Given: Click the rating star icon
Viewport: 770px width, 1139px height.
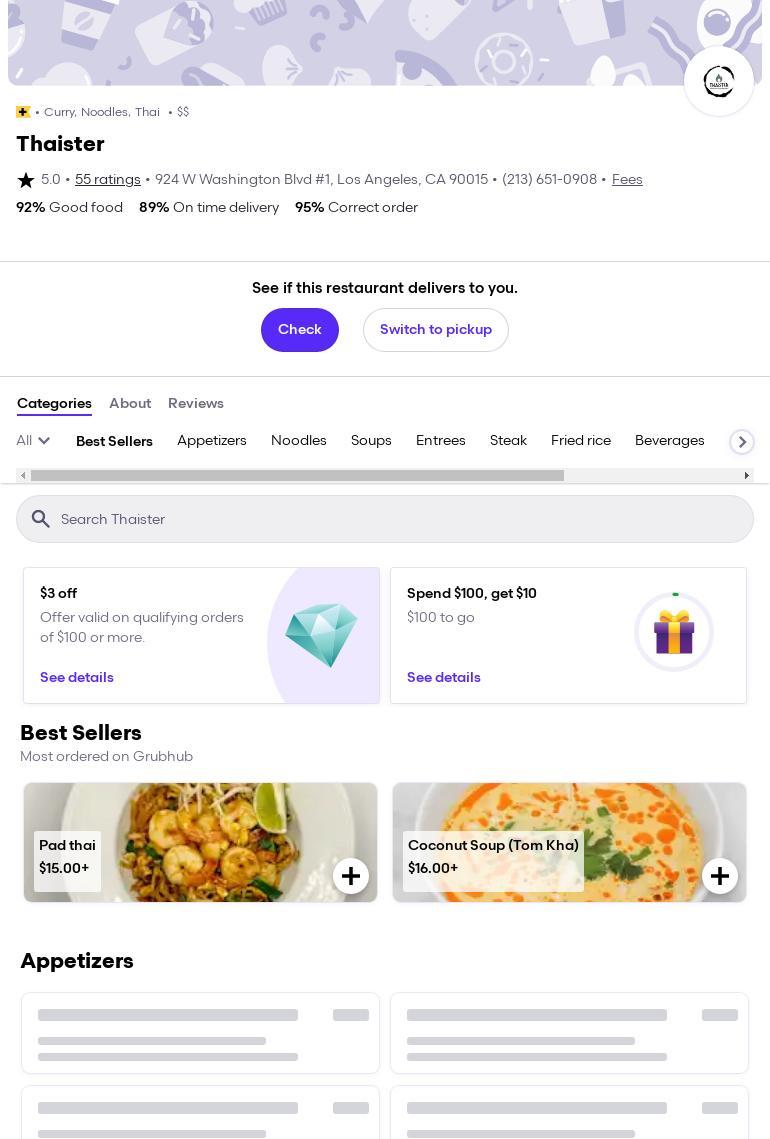Looking at the screenshot, I should [x=26, y=180].
